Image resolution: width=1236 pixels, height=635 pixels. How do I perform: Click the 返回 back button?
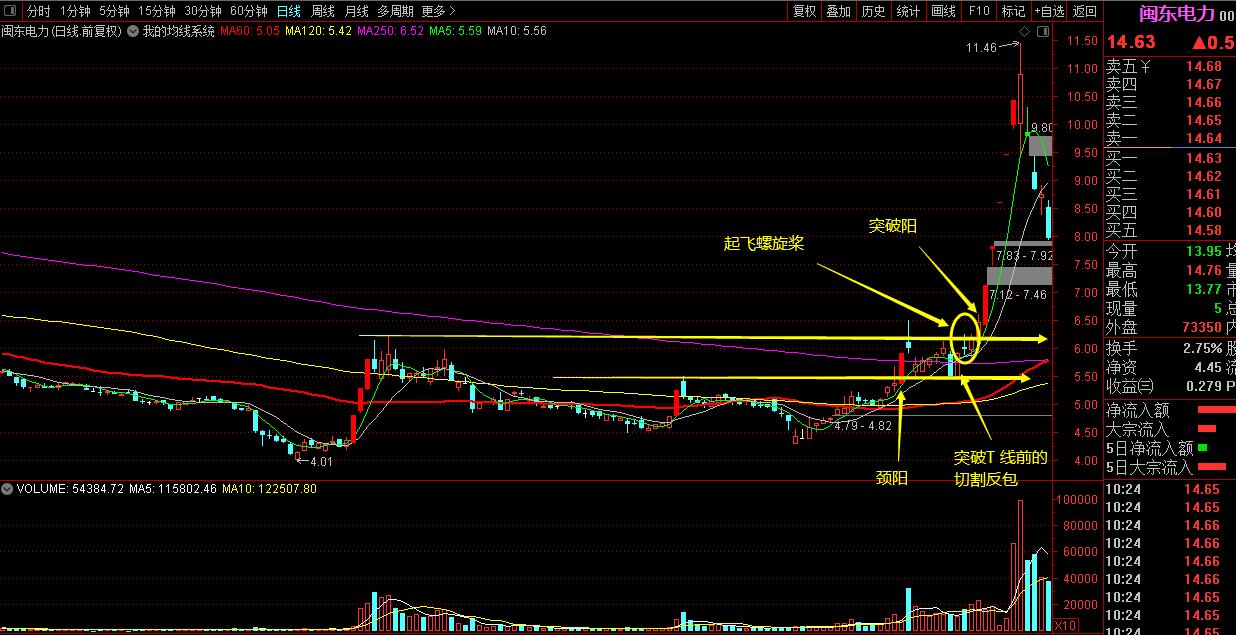tap(1084, 12)
